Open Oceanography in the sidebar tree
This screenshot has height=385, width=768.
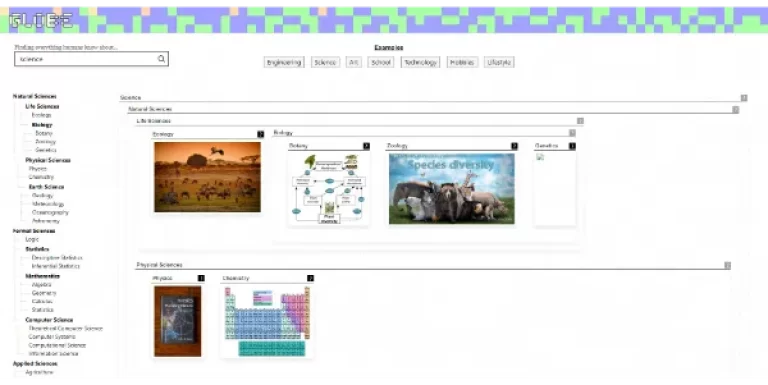point(50,213)
